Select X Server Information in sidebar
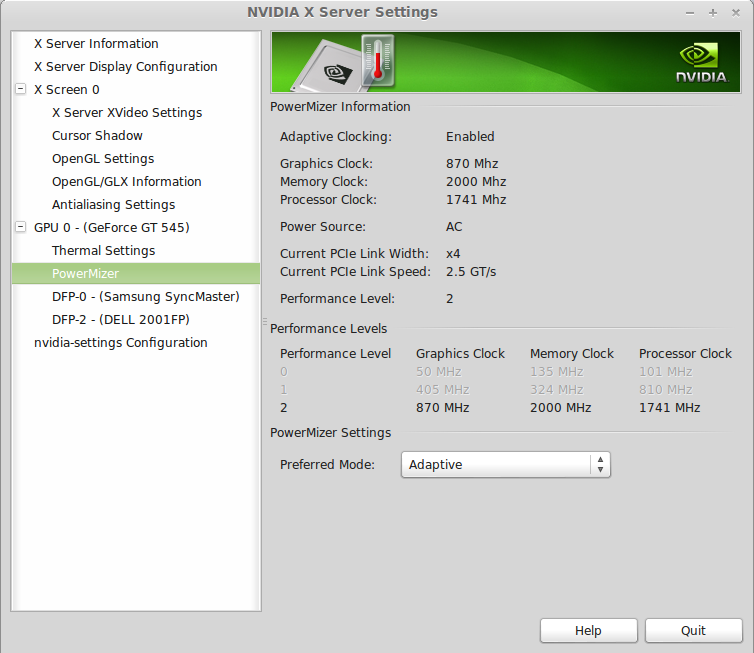This screenshot has height=653, width=754. pos(96,43)
